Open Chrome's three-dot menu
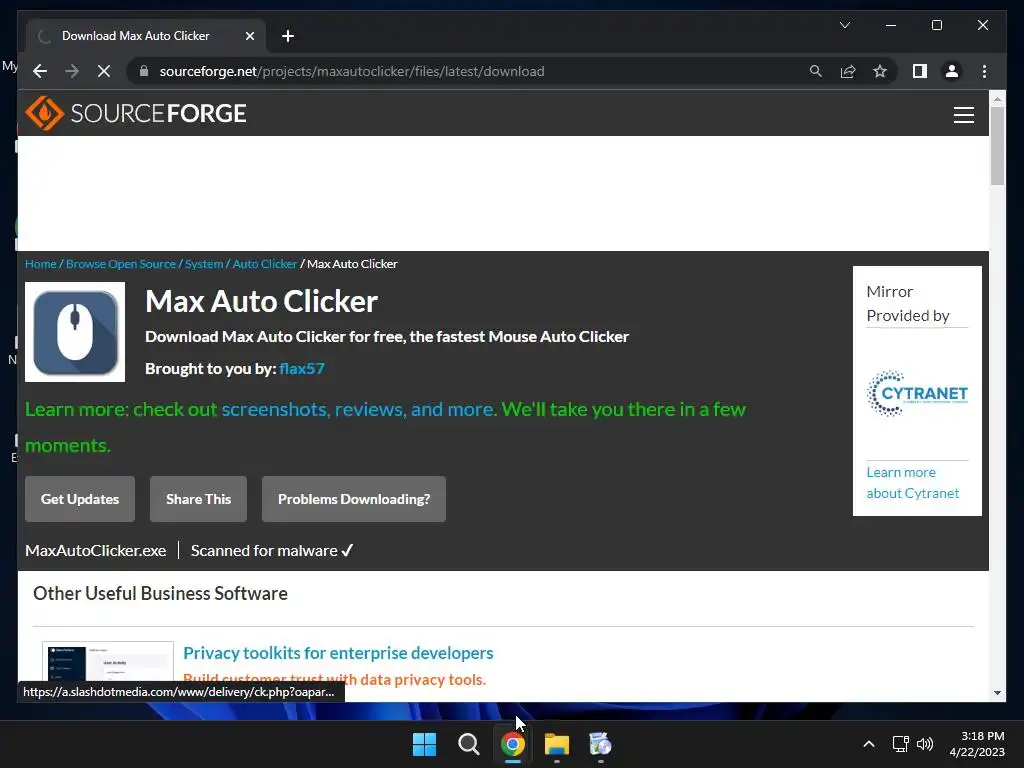The width and height of the screenshot is (1024, 768). coord(984,71)
